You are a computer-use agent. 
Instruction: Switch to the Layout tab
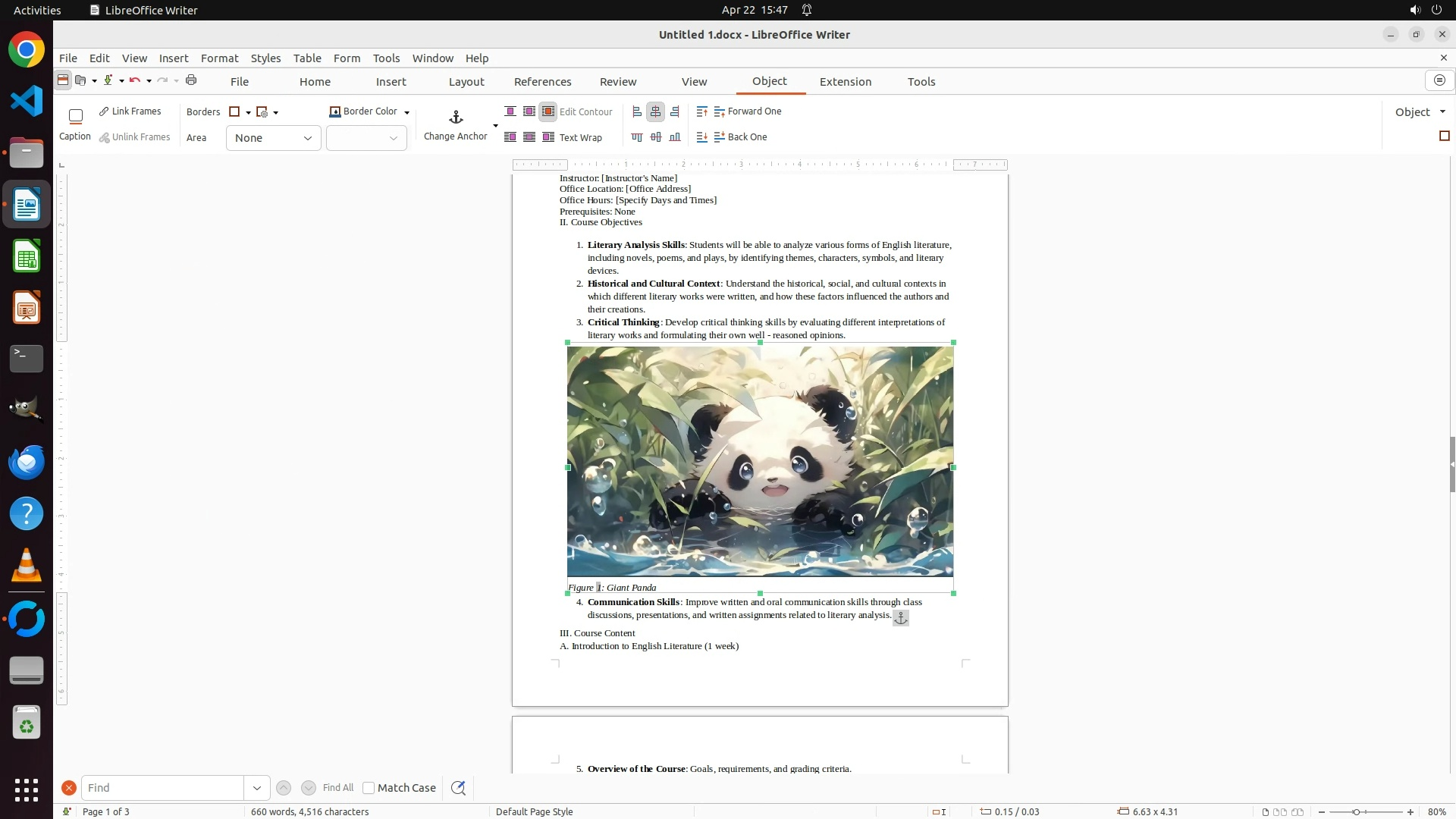466,82
